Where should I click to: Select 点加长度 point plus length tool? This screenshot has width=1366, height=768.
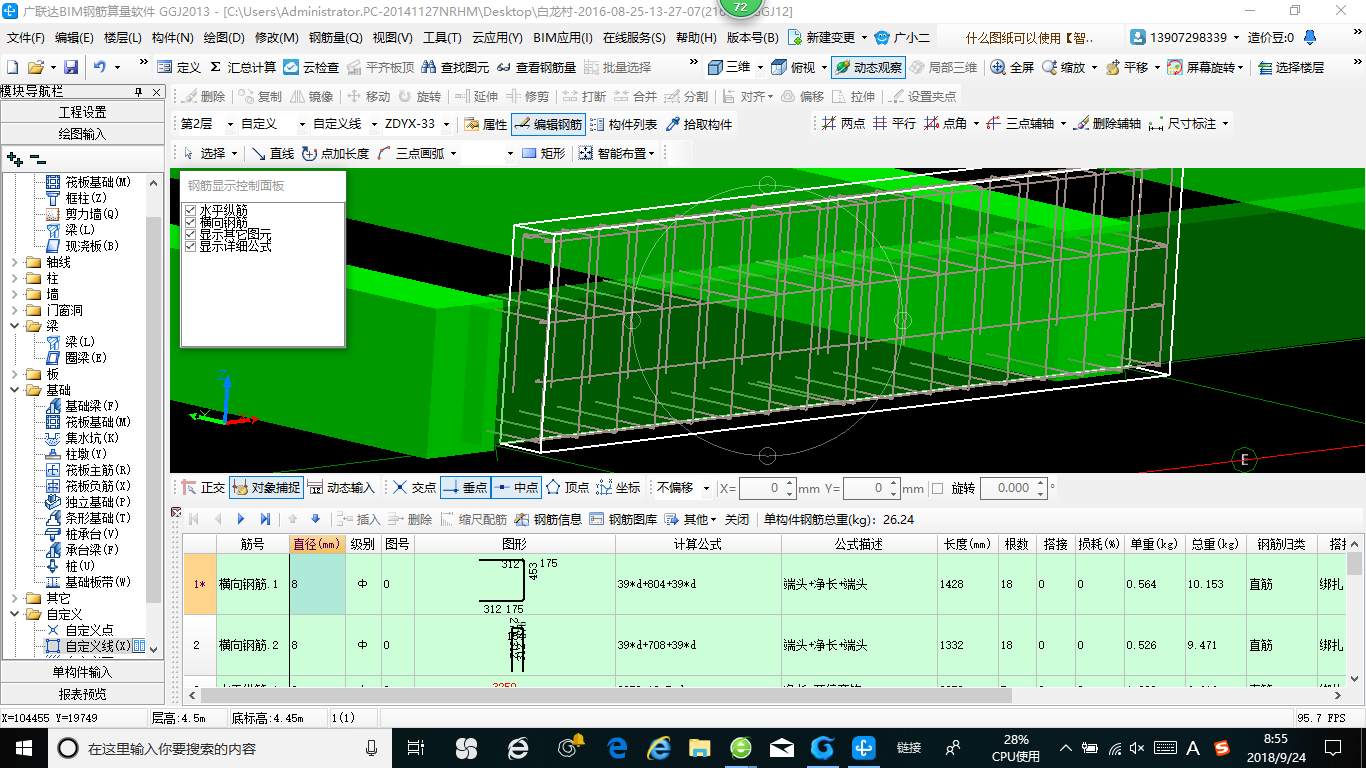(335, 153)
